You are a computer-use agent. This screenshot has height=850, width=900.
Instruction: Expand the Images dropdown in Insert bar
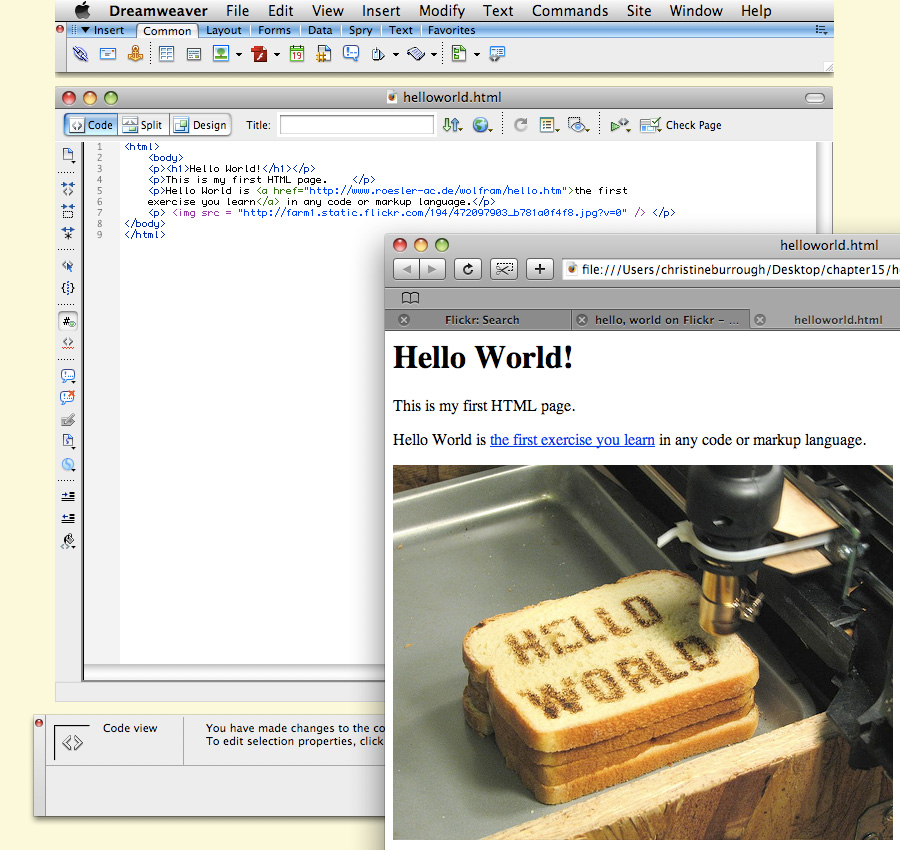239,54
